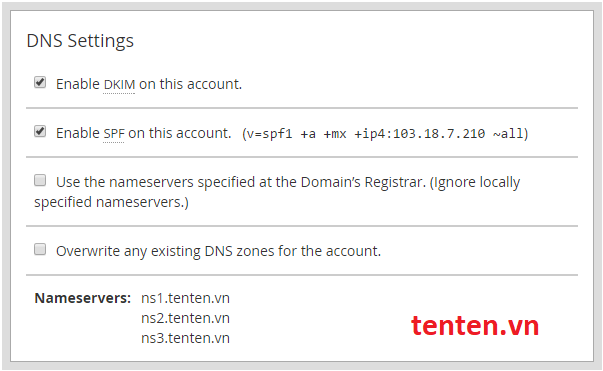Click the DNS Settings heading
603x371 pixels.
coord(80,41)
